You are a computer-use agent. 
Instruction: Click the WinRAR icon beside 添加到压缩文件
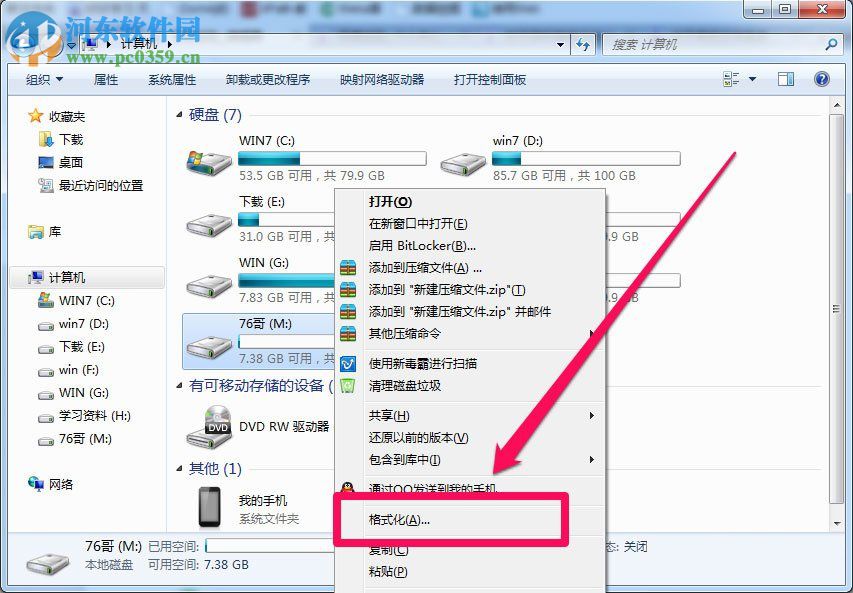click(x=349, y=268)
